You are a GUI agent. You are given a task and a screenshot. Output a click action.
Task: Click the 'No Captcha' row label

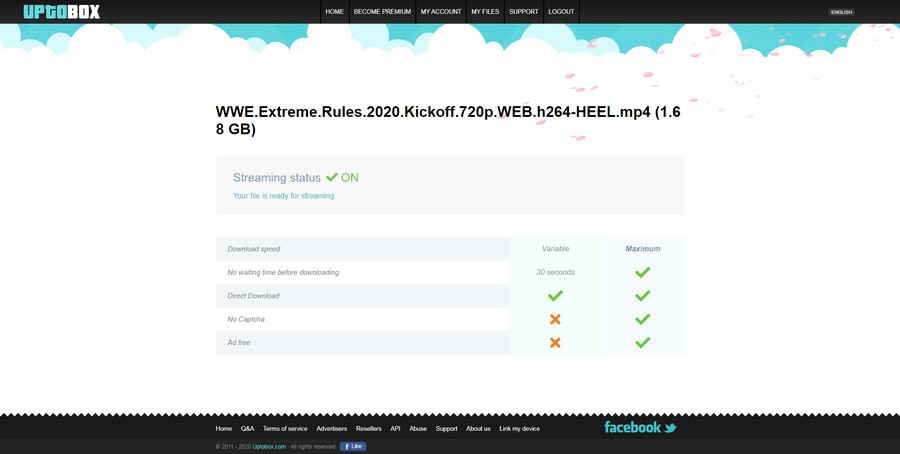point(246,319)
